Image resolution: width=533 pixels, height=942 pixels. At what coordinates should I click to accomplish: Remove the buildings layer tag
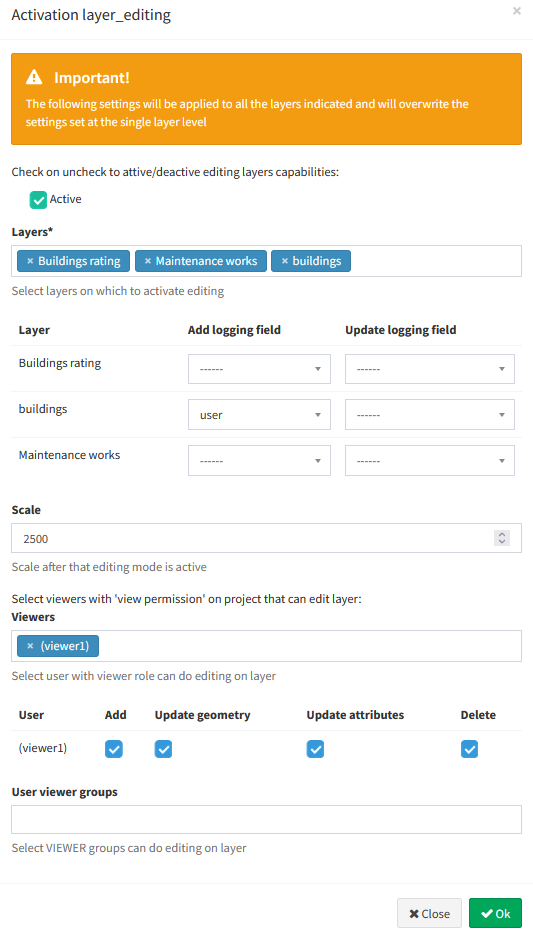[x=285, y=261]
